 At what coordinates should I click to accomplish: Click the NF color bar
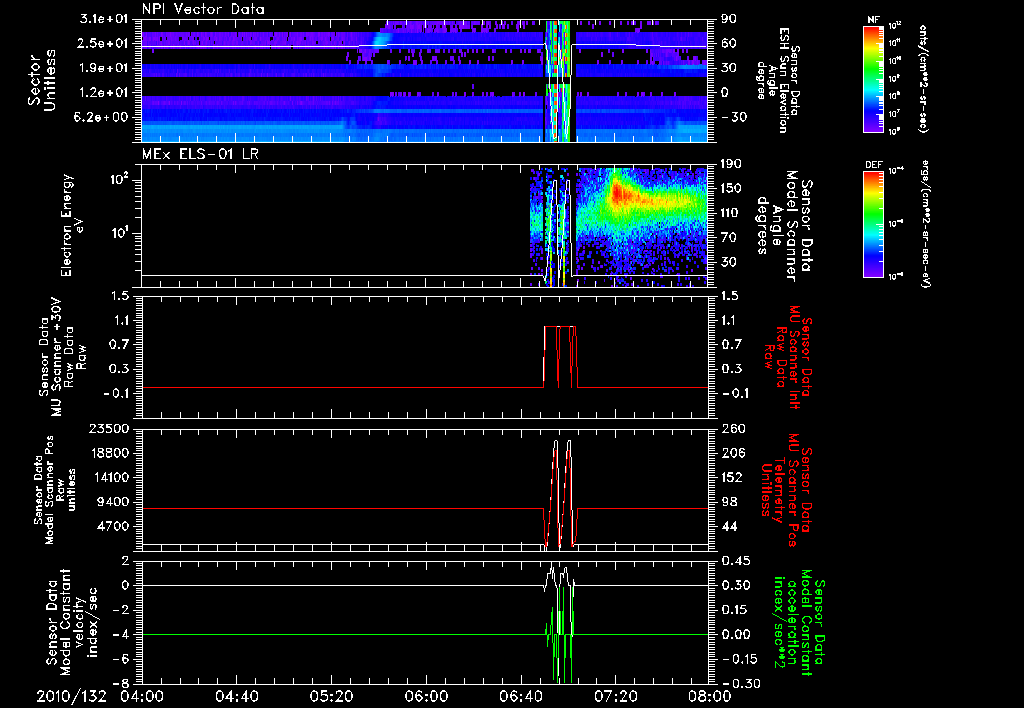tap(873, 78)
